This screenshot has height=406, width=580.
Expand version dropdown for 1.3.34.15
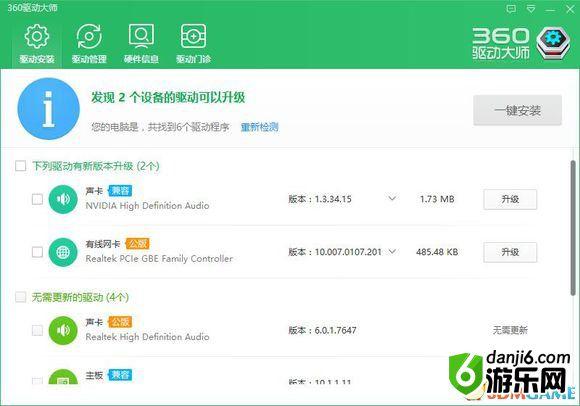click(392, 199)
